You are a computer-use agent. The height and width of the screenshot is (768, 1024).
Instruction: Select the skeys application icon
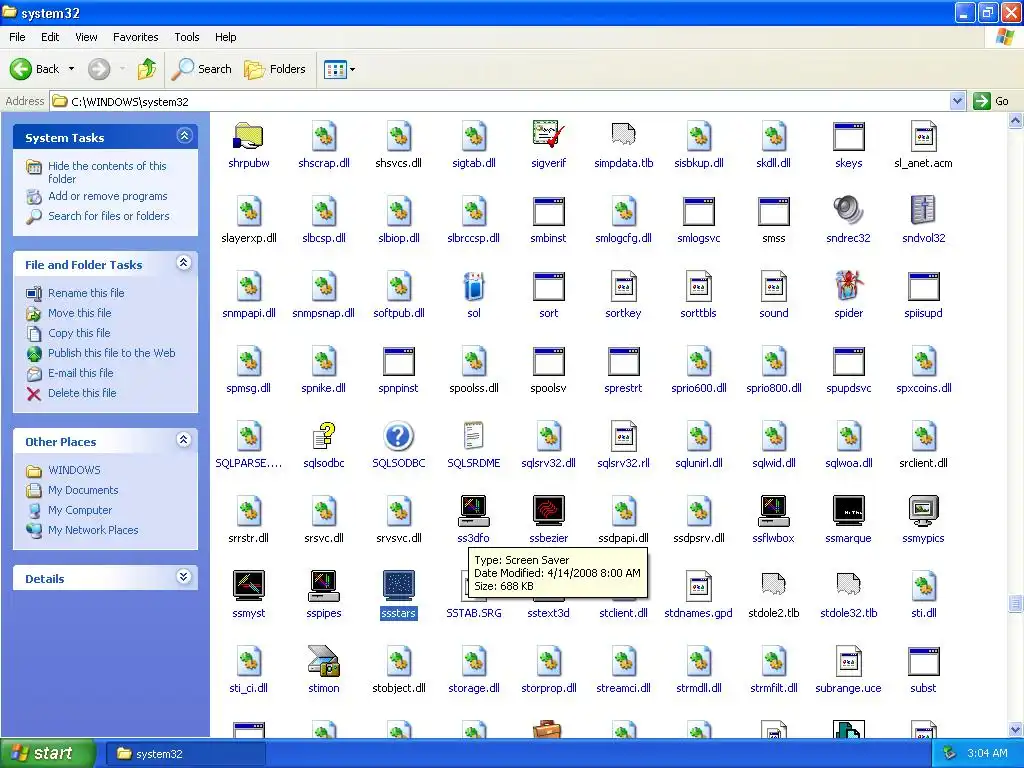pyautogui.click(x=848, y=136)
